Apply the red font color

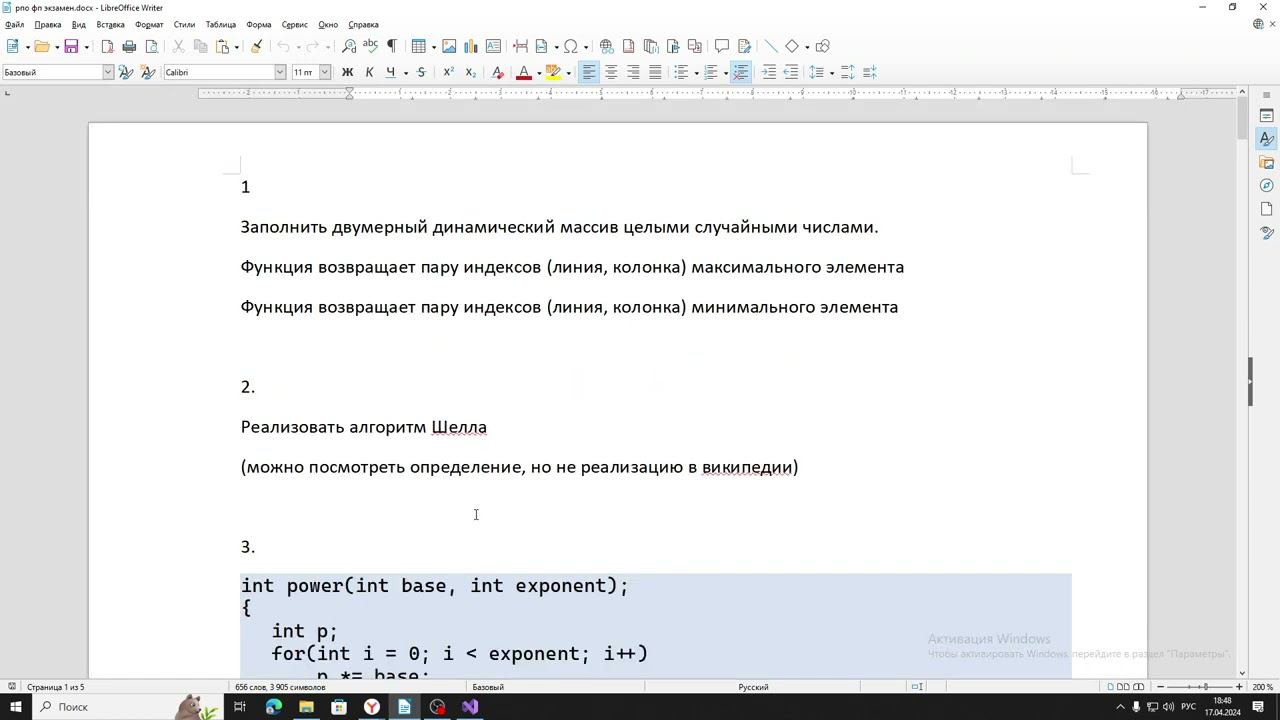[523, 72]
